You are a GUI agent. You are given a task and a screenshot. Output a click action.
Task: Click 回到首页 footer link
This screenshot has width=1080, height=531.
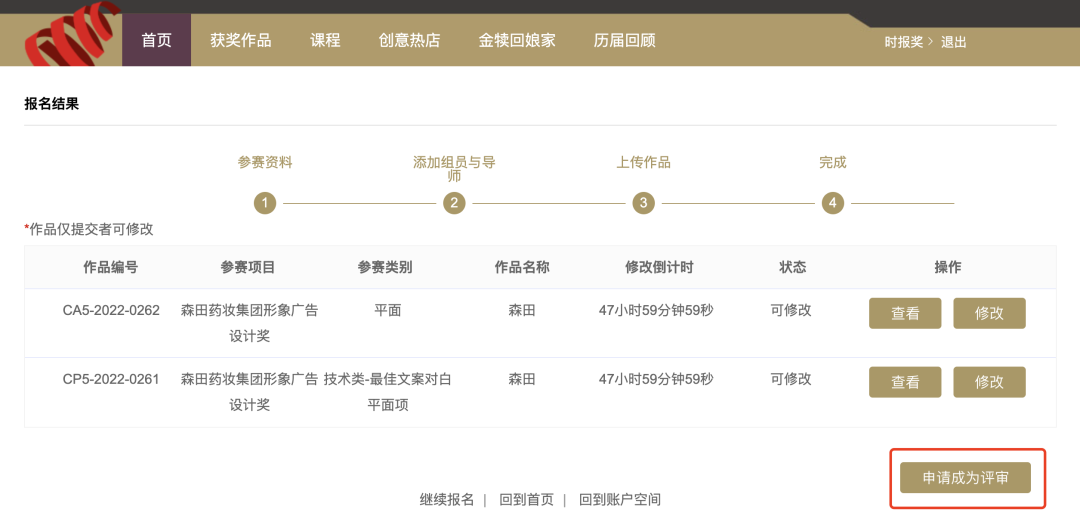(526, 500)
